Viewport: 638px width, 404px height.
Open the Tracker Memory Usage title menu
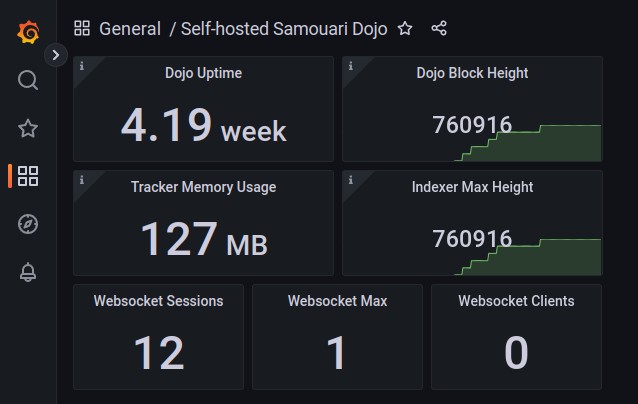[x=203, y=187]
